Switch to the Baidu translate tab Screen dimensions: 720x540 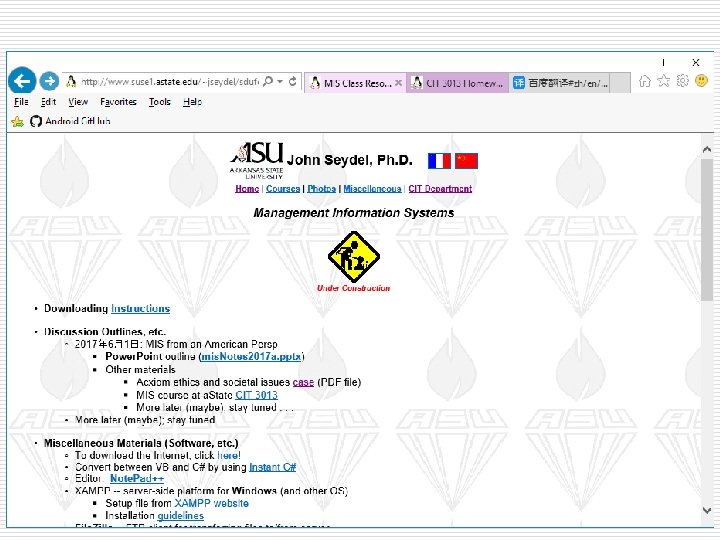pos(559,83)
